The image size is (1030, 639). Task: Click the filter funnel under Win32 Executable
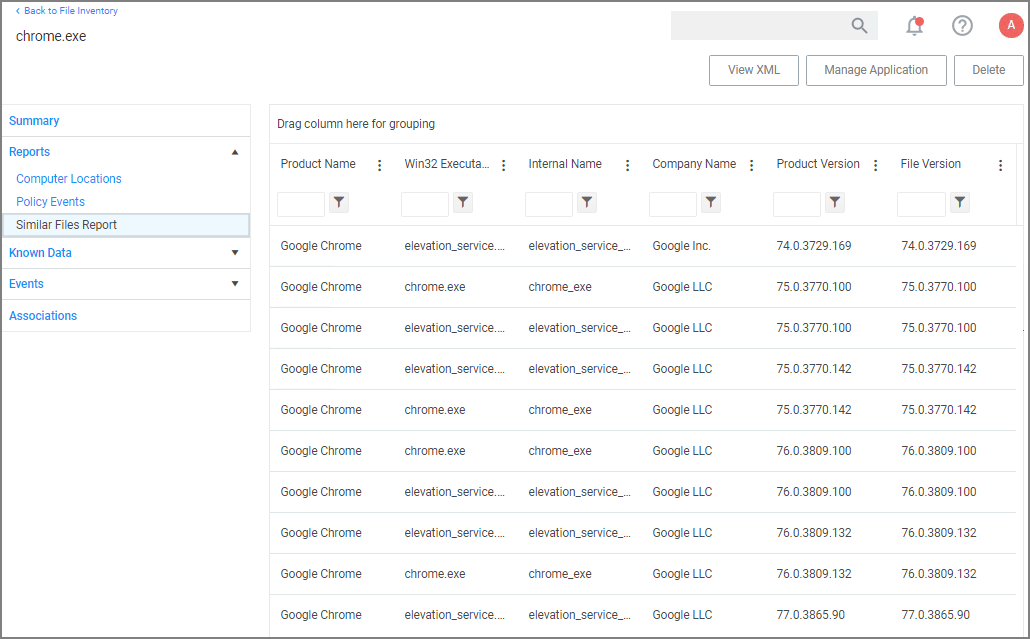point(462,202)
